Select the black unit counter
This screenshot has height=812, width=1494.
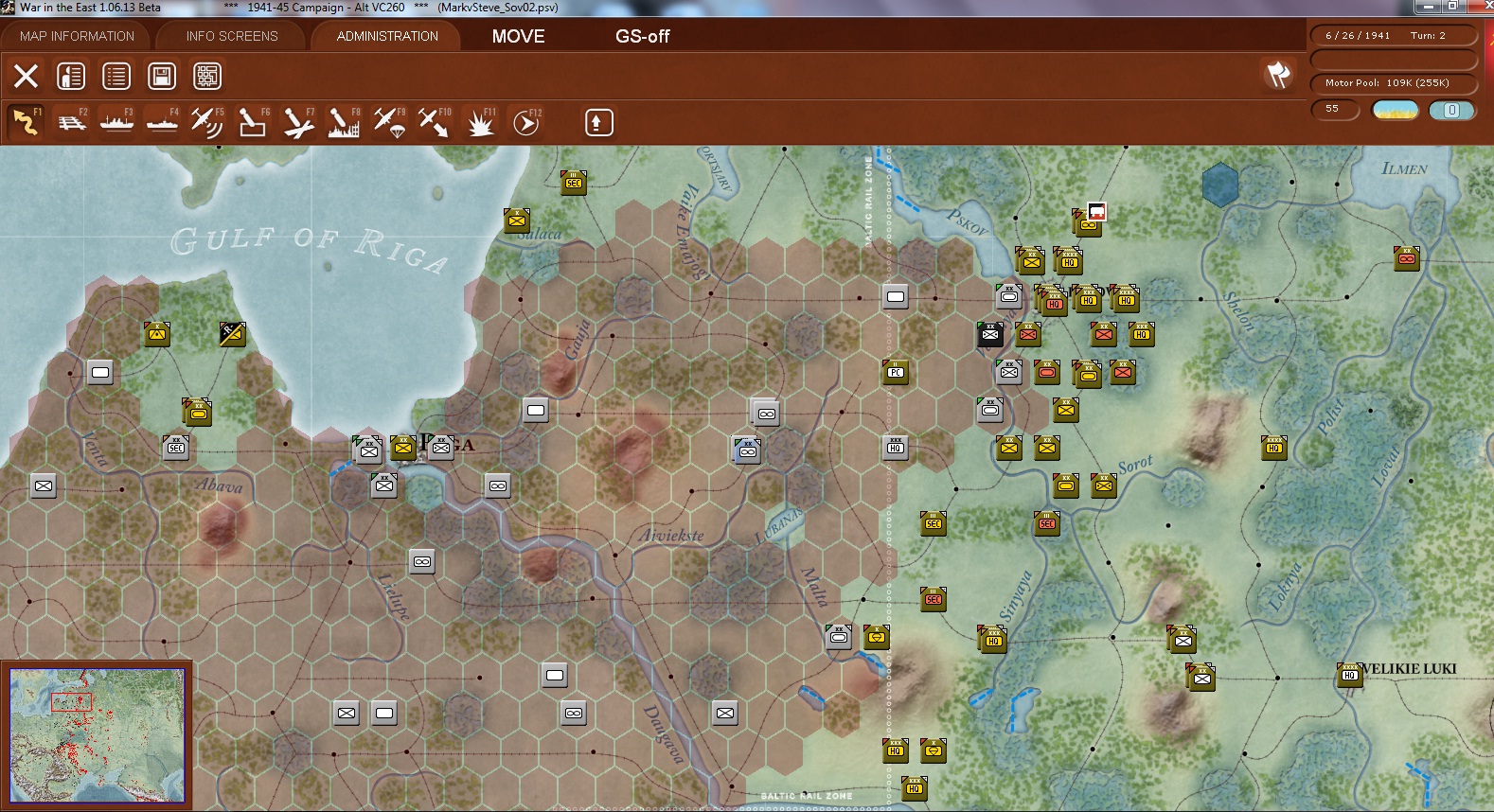(990, 334)
